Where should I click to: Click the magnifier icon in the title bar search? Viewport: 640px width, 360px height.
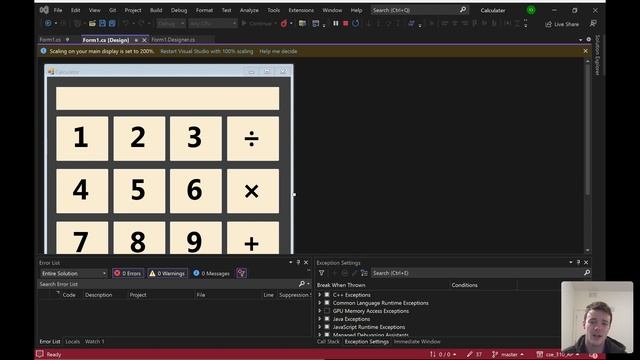(x=463, y=9)
